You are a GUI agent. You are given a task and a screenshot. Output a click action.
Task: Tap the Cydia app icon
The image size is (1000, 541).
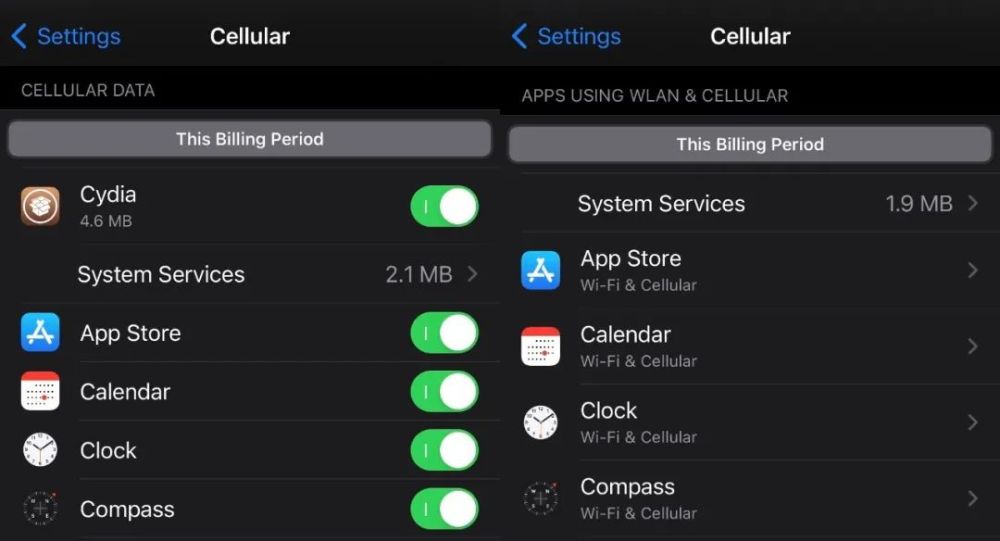pyautogui.click(x=40, y=206)
